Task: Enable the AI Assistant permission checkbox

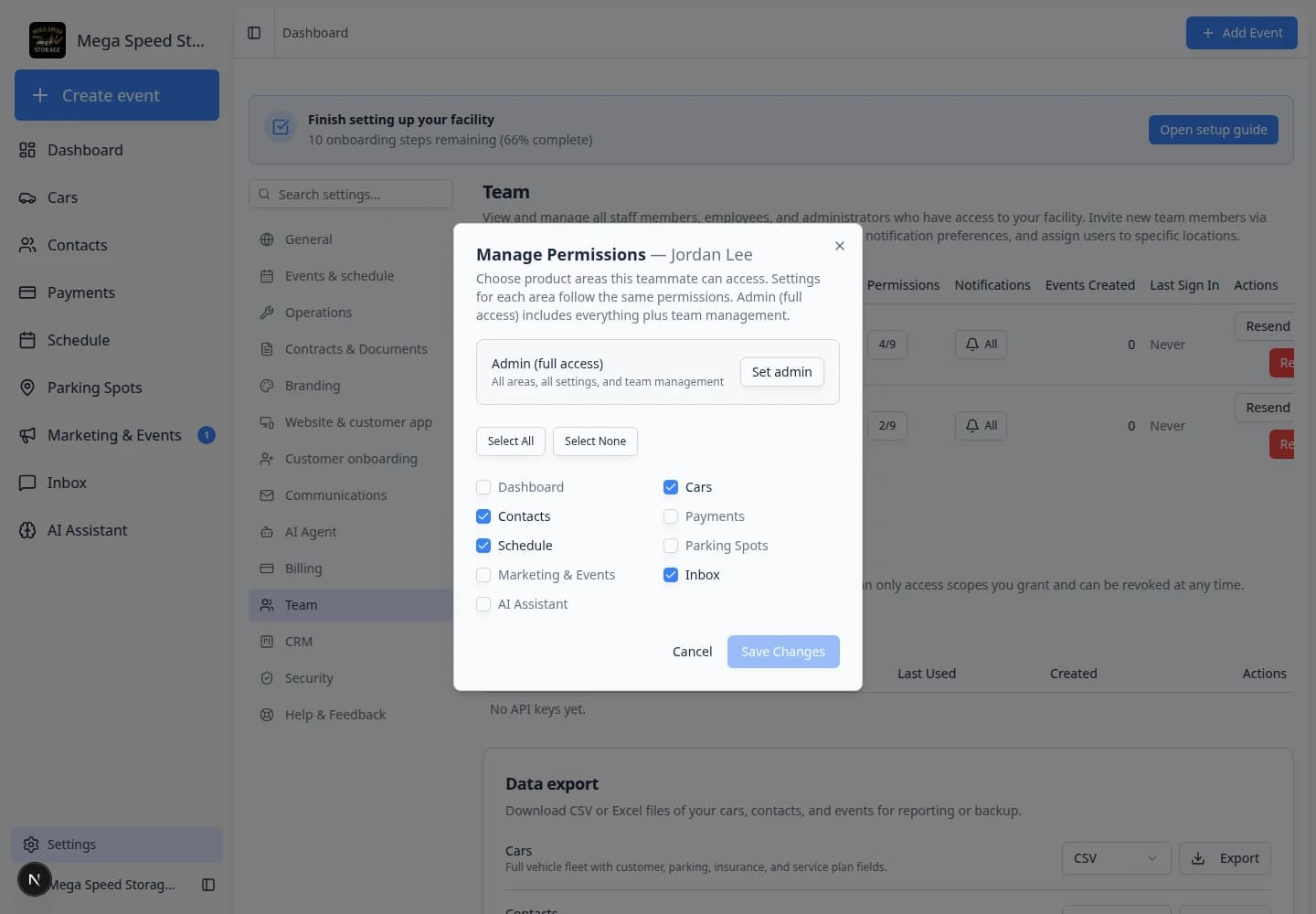Action: (483, 604)
